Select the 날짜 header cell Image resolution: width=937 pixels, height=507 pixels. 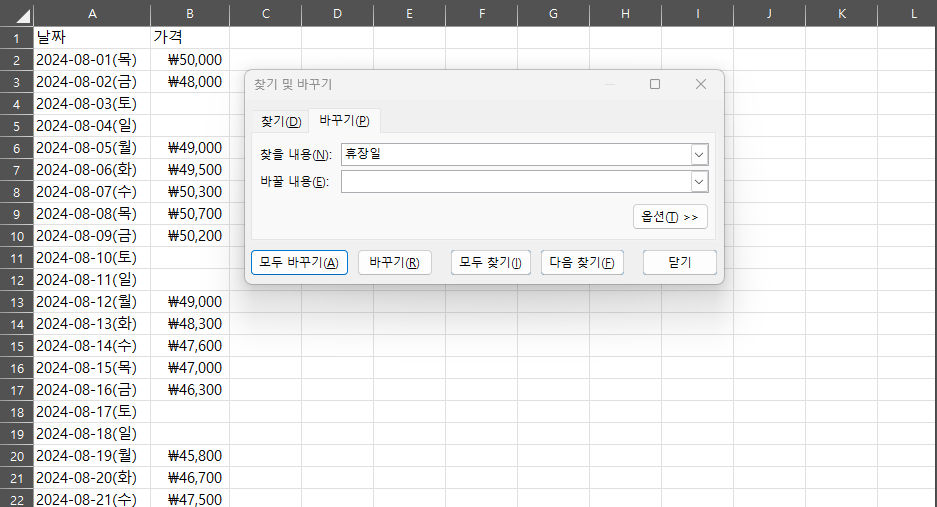tap(92, 38)
